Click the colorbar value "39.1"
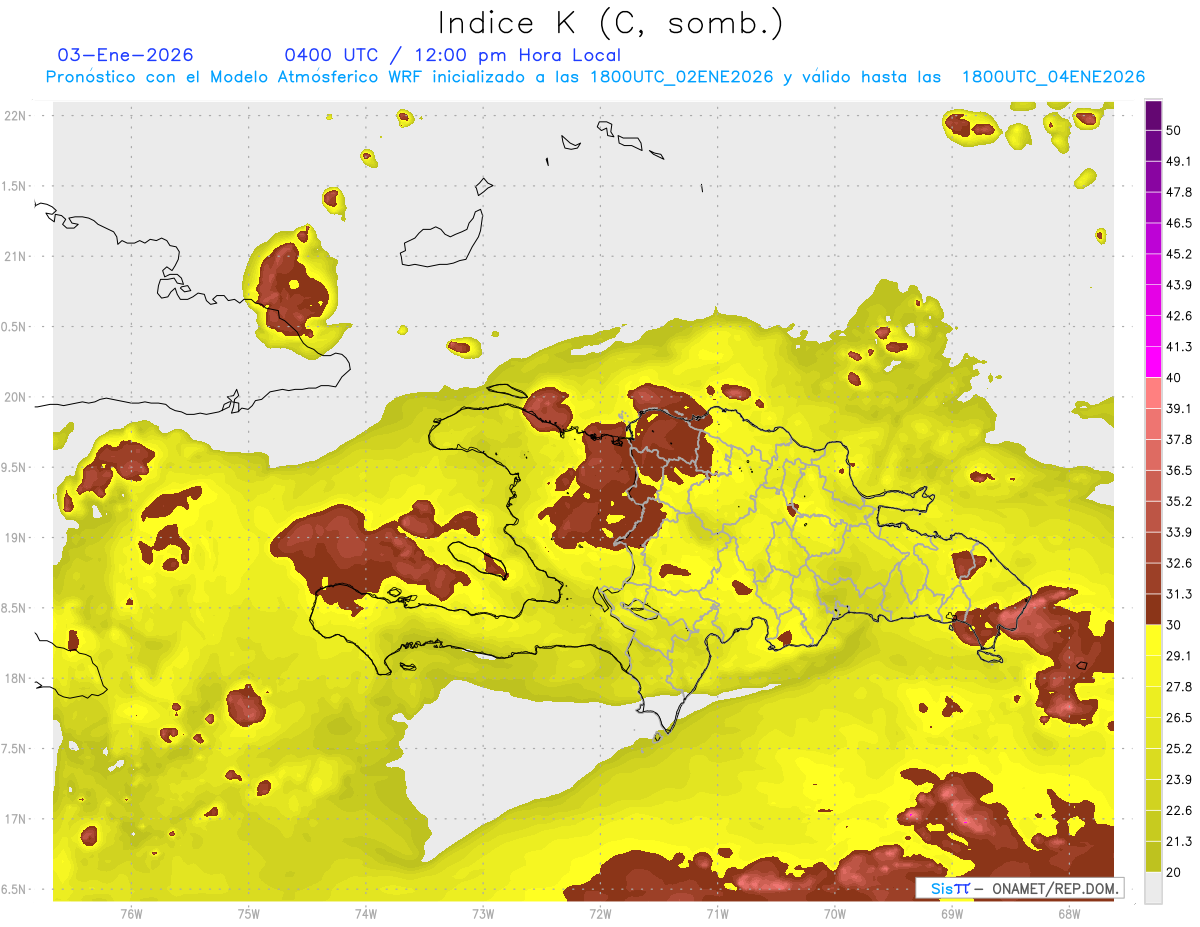1200x927 pixels. [x=1179, y=409]
